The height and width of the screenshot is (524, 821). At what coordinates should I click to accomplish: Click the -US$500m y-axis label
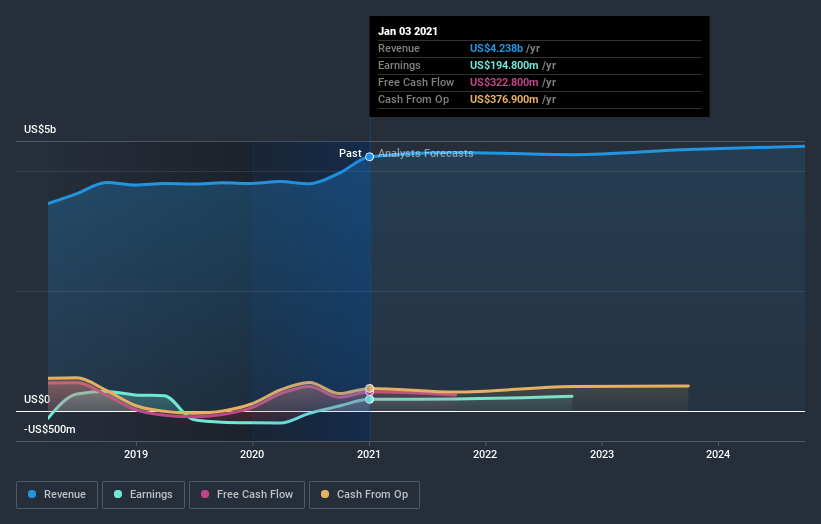tap(50, 429)
